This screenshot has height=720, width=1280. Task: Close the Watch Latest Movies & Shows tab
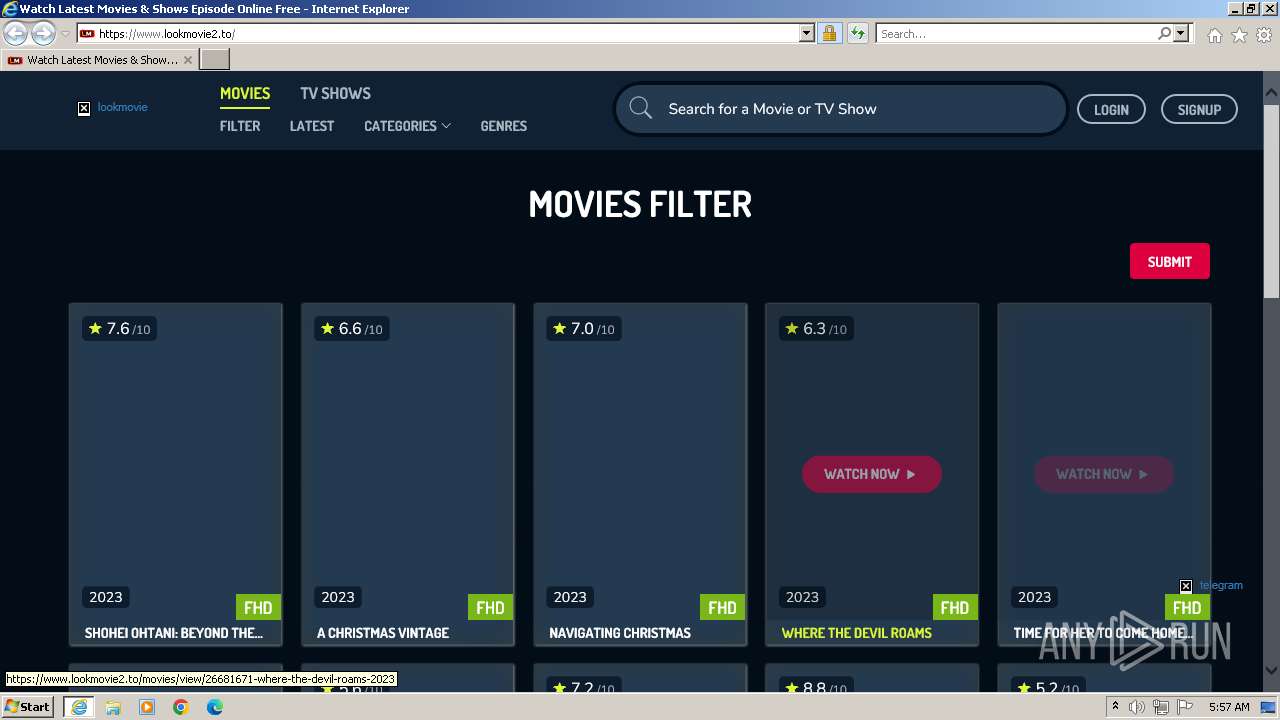(187, 60)
